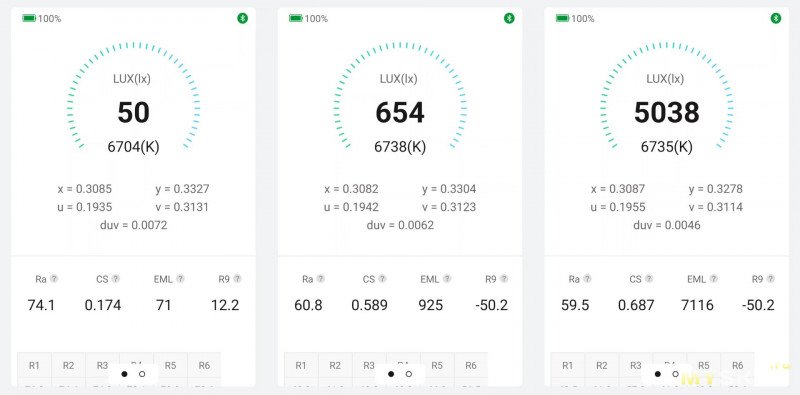Open the EML help icon in the middle panel
800x395 pixels.
point(447,279)
